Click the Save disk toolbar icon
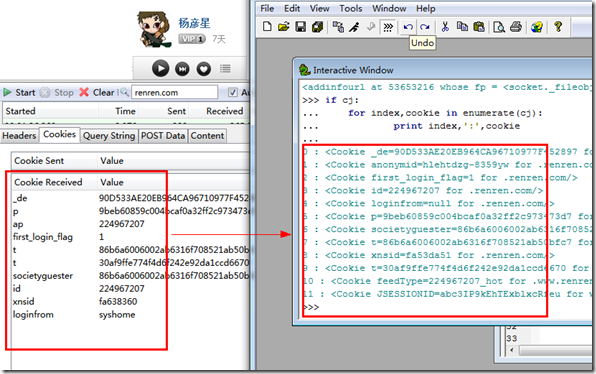596x374 pixels. [301, 27]
